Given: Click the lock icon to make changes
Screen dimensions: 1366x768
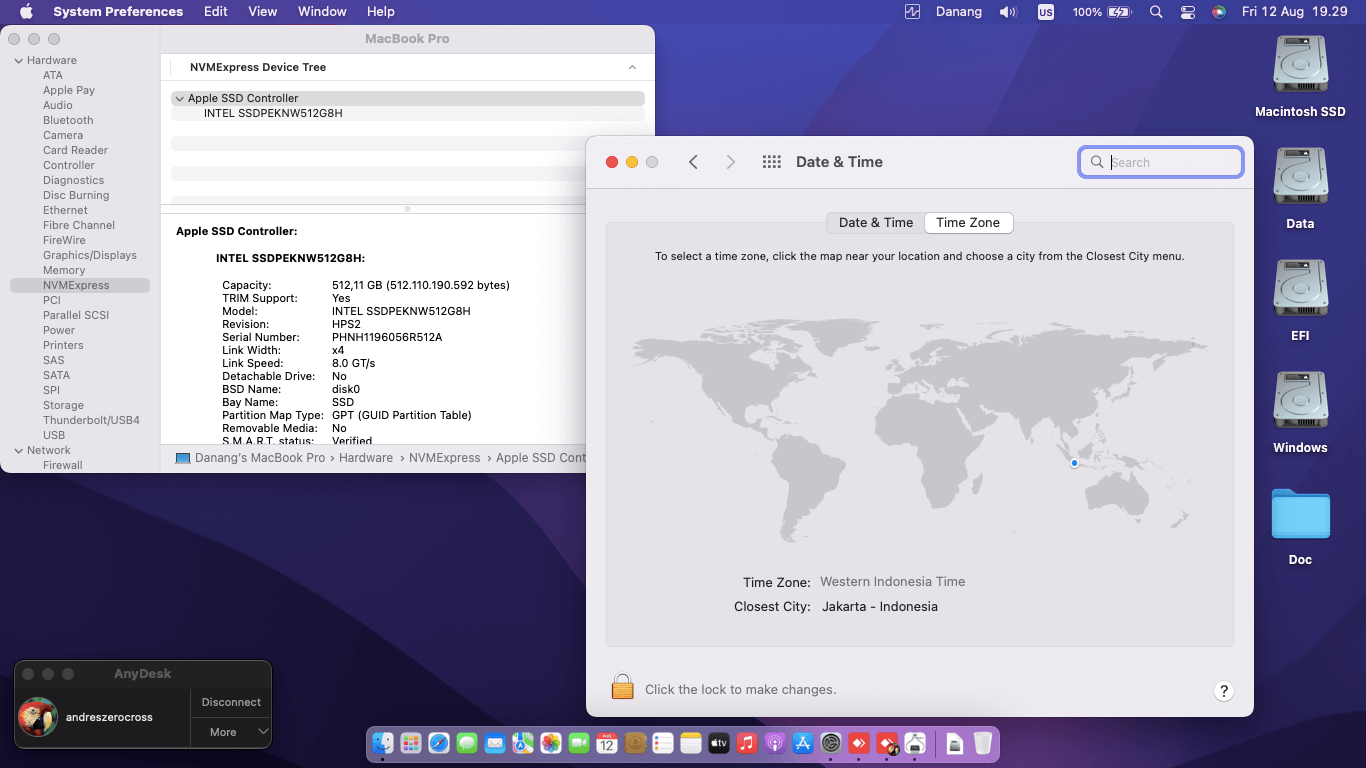Looking at the screenshot, I should [x=623, y=687].
